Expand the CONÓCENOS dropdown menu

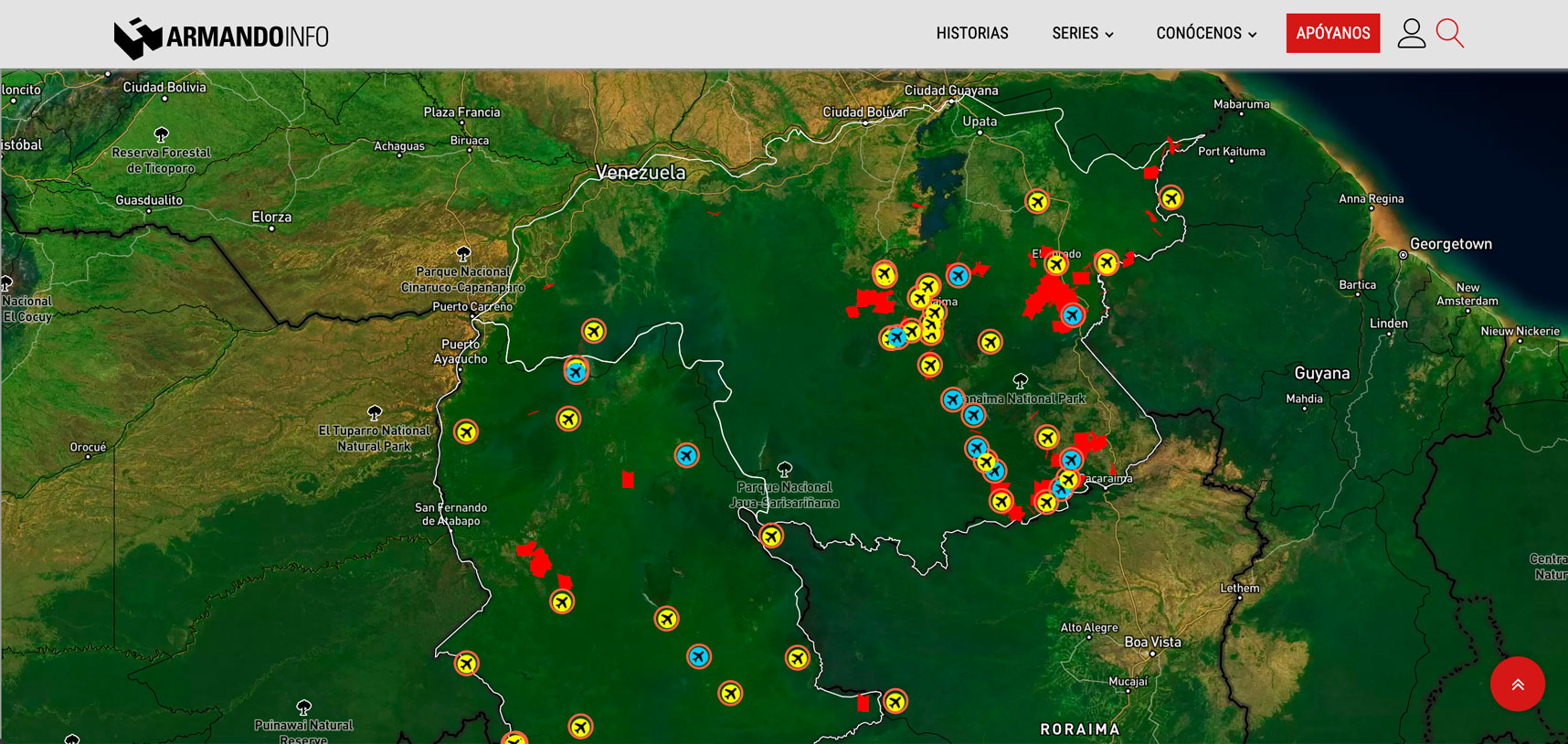point(1205,34)
